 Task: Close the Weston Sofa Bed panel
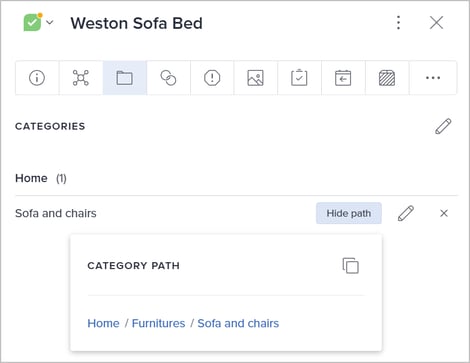pos(436,23)
